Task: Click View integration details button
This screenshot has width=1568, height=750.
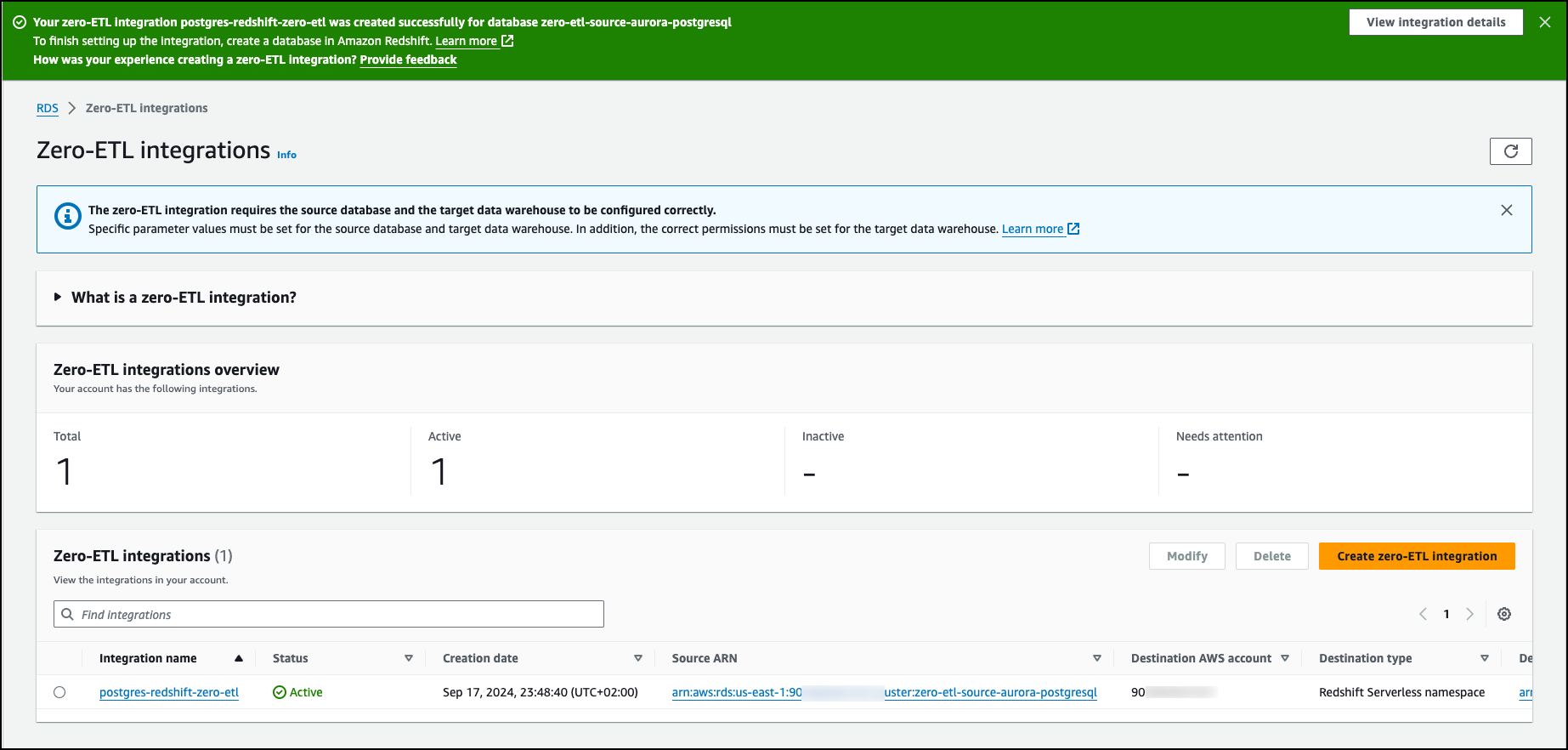Action: 1436,22
